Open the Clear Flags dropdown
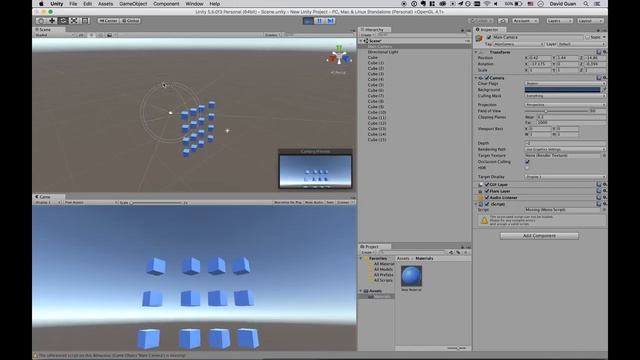Screen dimensions: 640x360 coord(565,83)
